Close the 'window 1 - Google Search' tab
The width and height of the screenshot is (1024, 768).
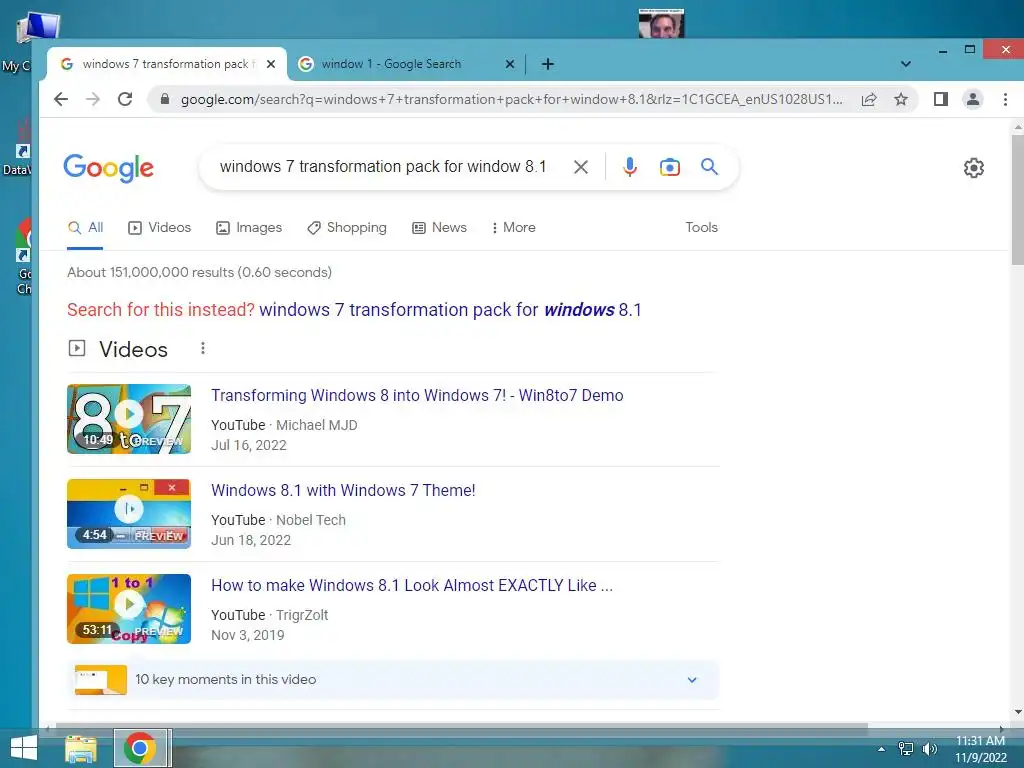[510, 64]
